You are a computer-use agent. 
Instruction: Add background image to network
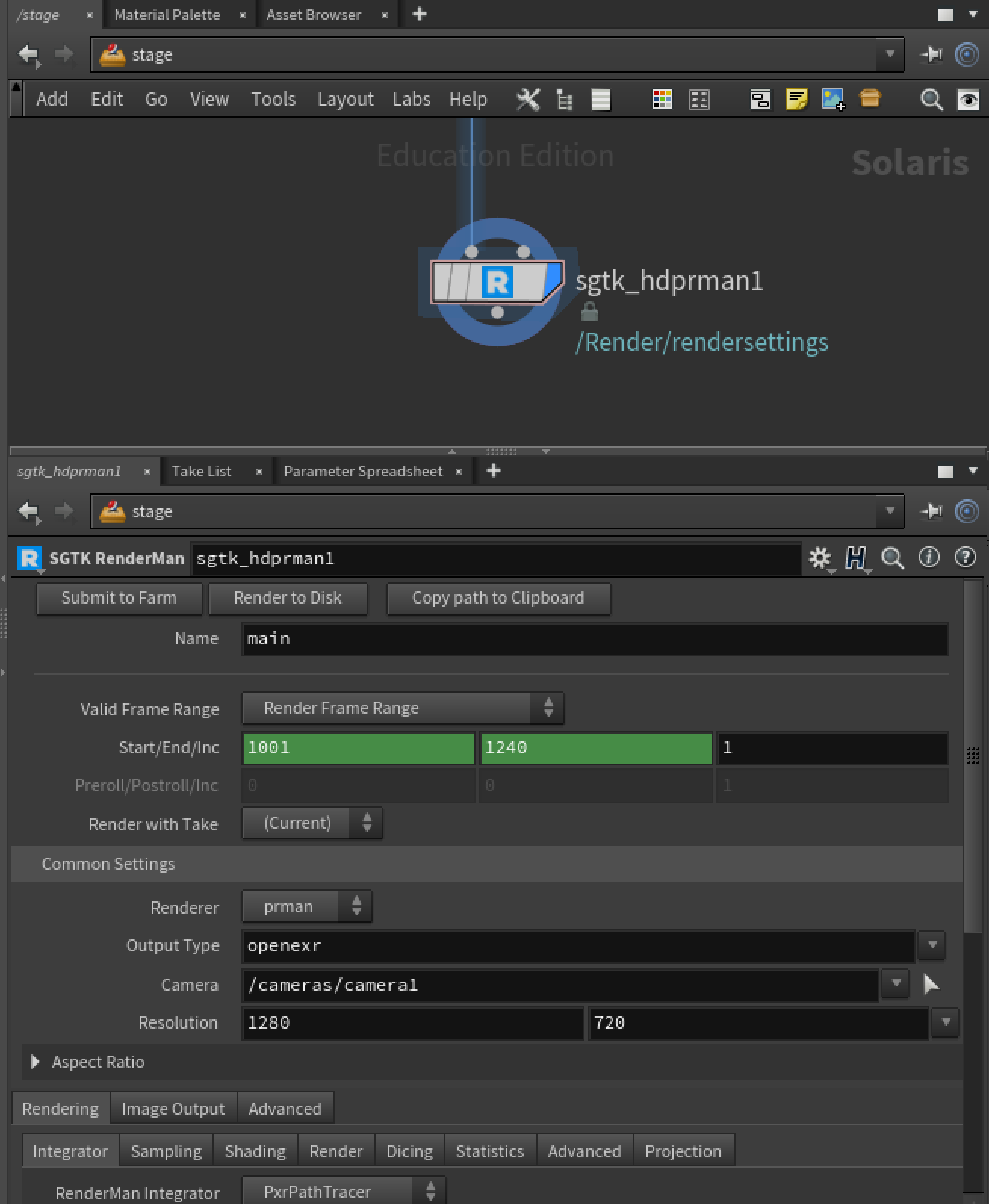coord(833,99)
